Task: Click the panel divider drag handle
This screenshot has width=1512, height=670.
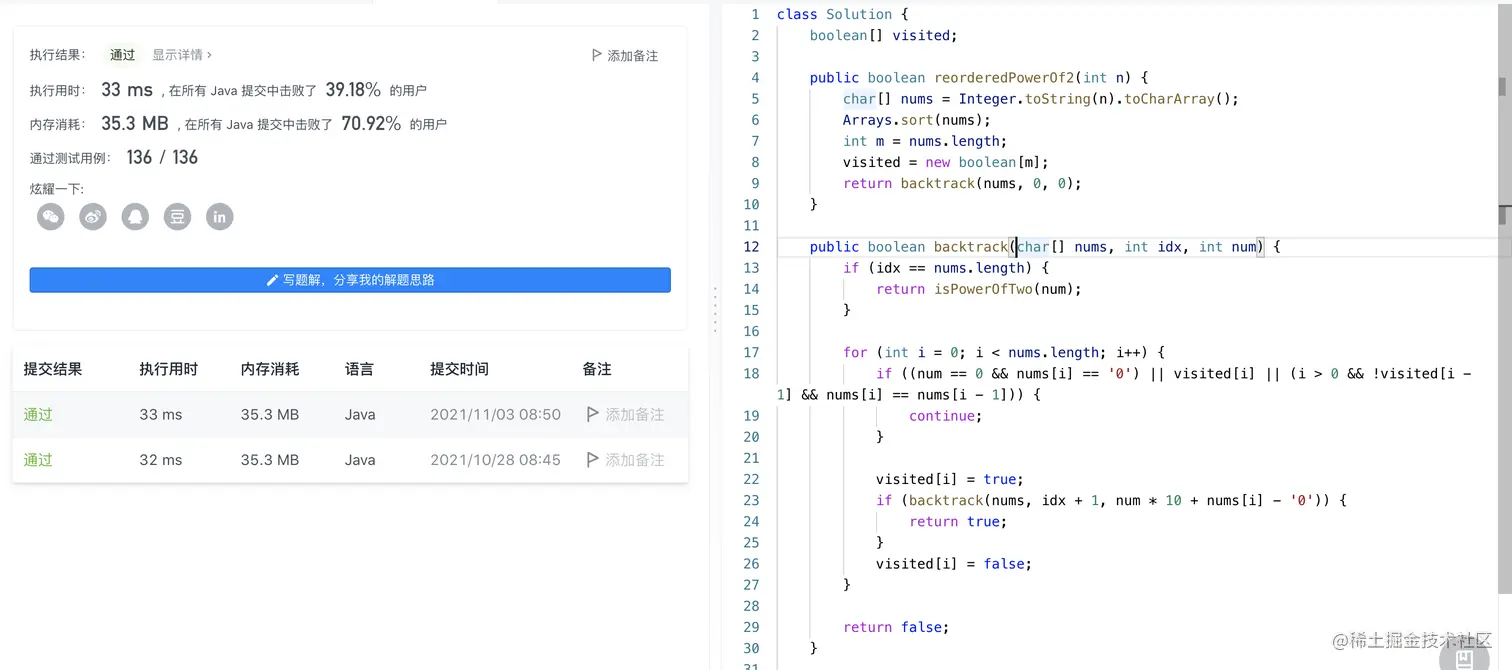Action: (x=714, y=310)
